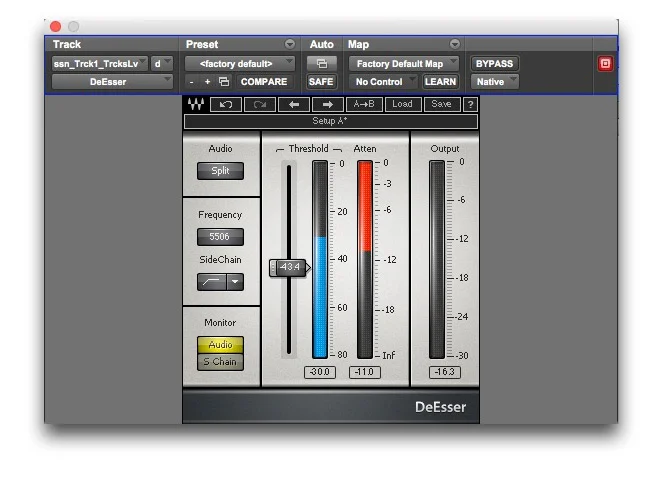Click the Threshold meter value -30.0

click(320, 372)
